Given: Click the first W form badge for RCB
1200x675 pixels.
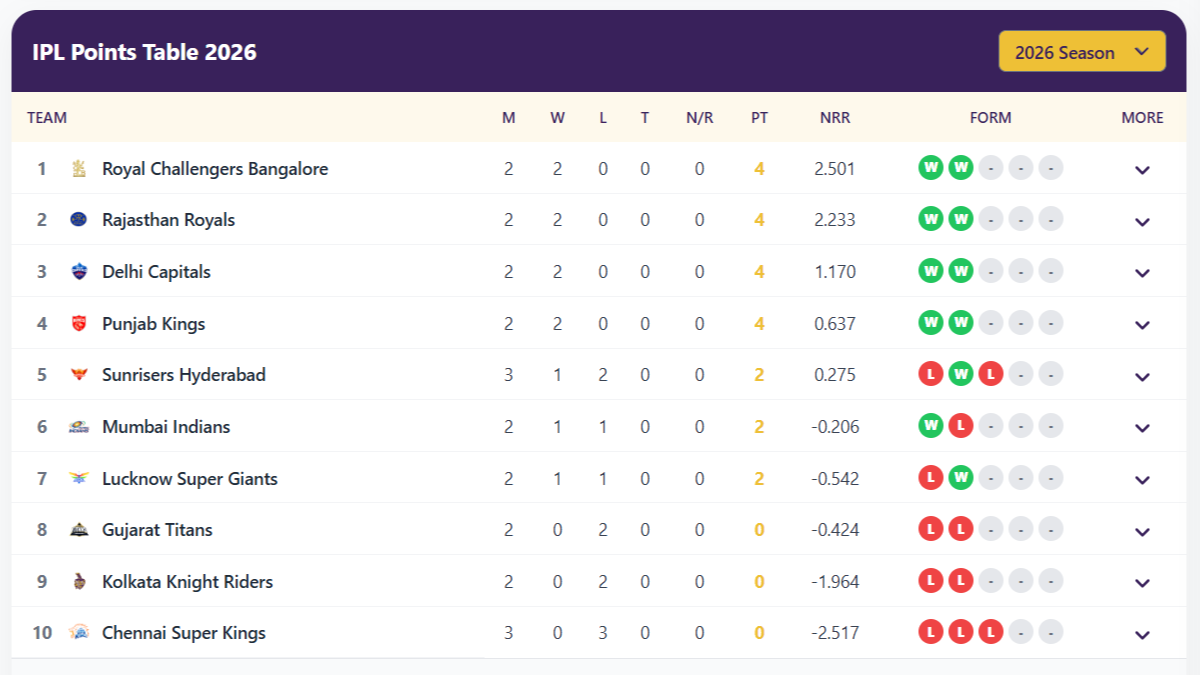Looking at the screenshot, I should point(930,167).
